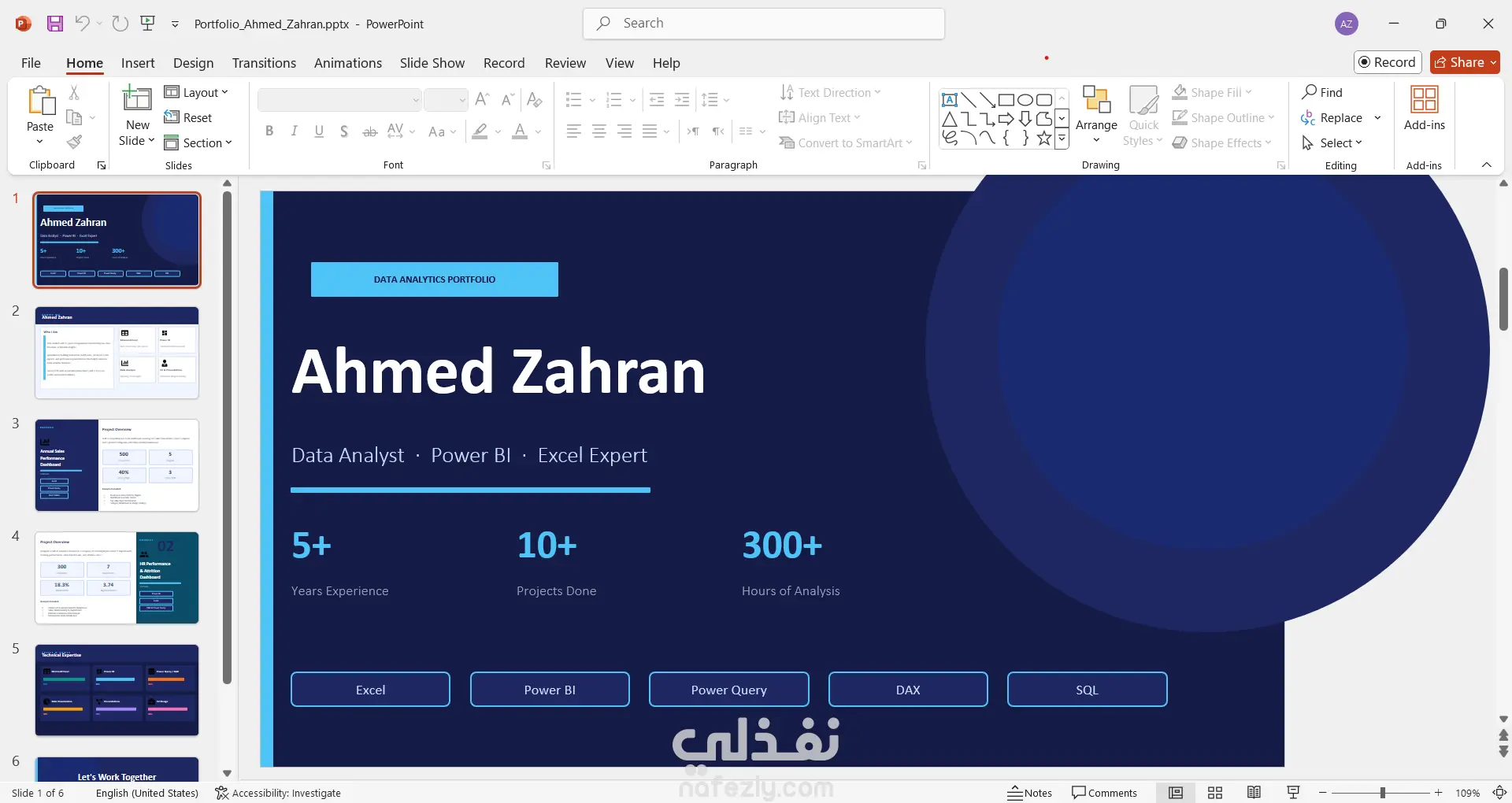Toggle Strikethrough formatting

pyautogui.click(x=369, y=131)
